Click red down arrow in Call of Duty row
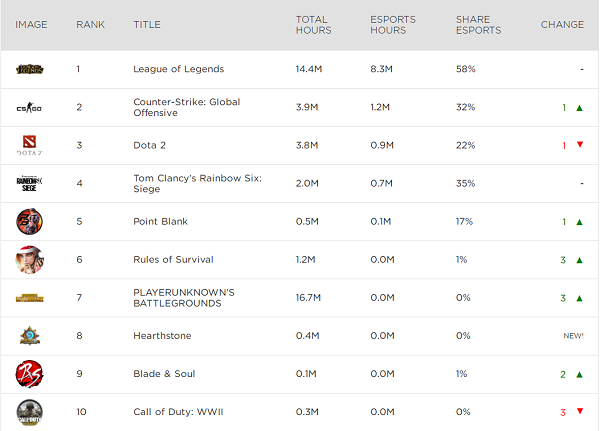This screenshot has height=431, width=600. pyautogui.click(x=580, y=411)
